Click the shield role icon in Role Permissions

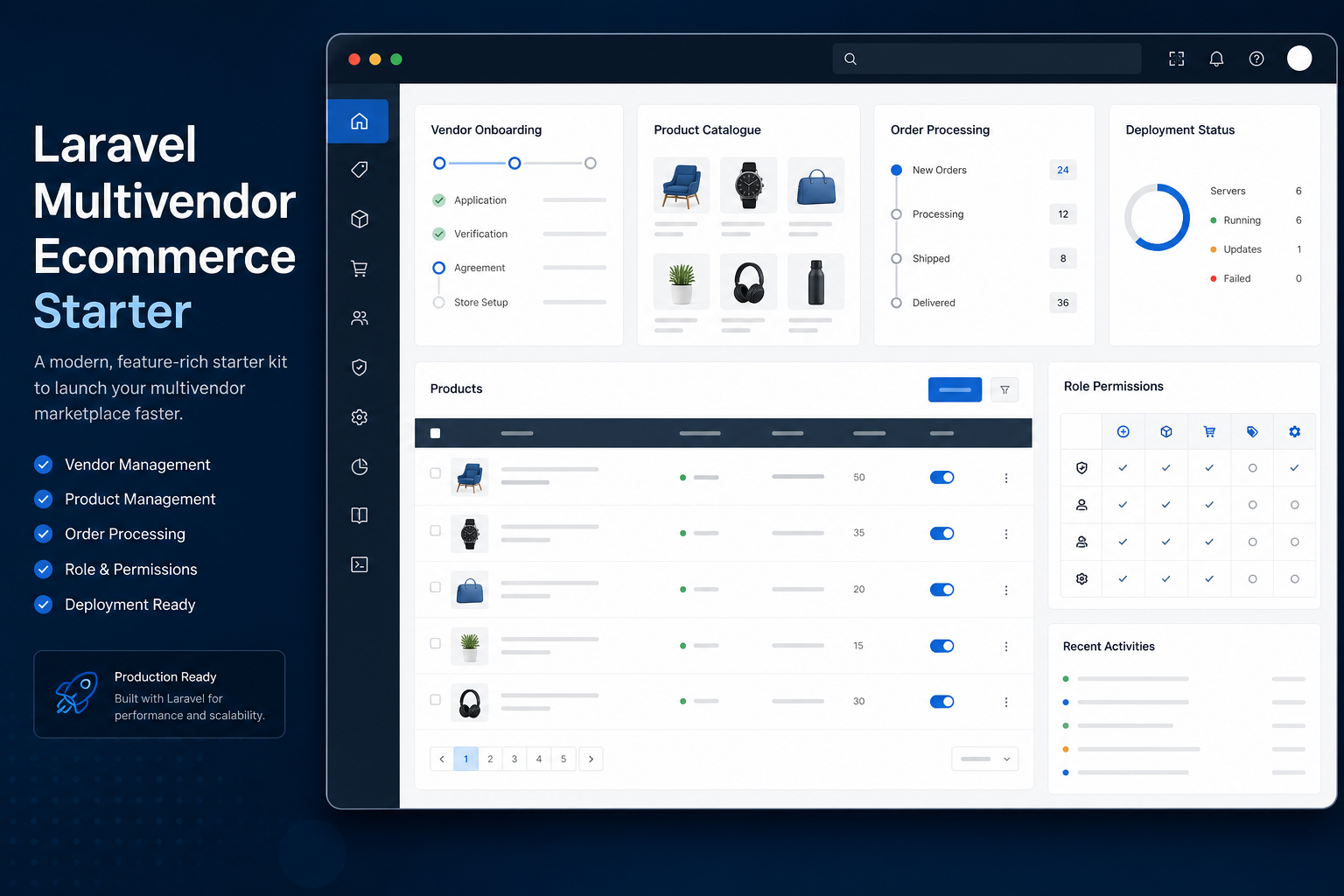point(1081,468)
